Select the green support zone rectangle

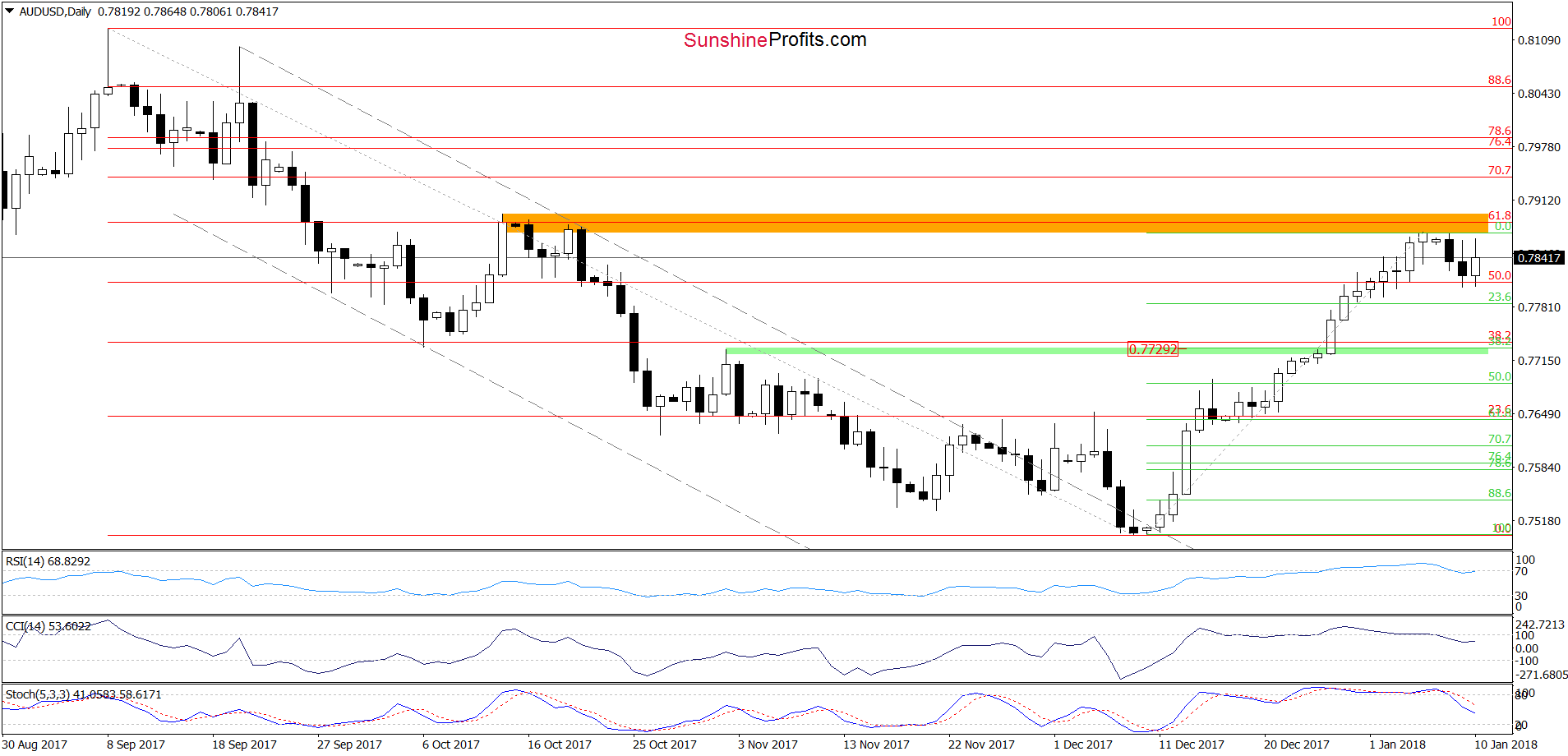click(x=1107, y=351)
